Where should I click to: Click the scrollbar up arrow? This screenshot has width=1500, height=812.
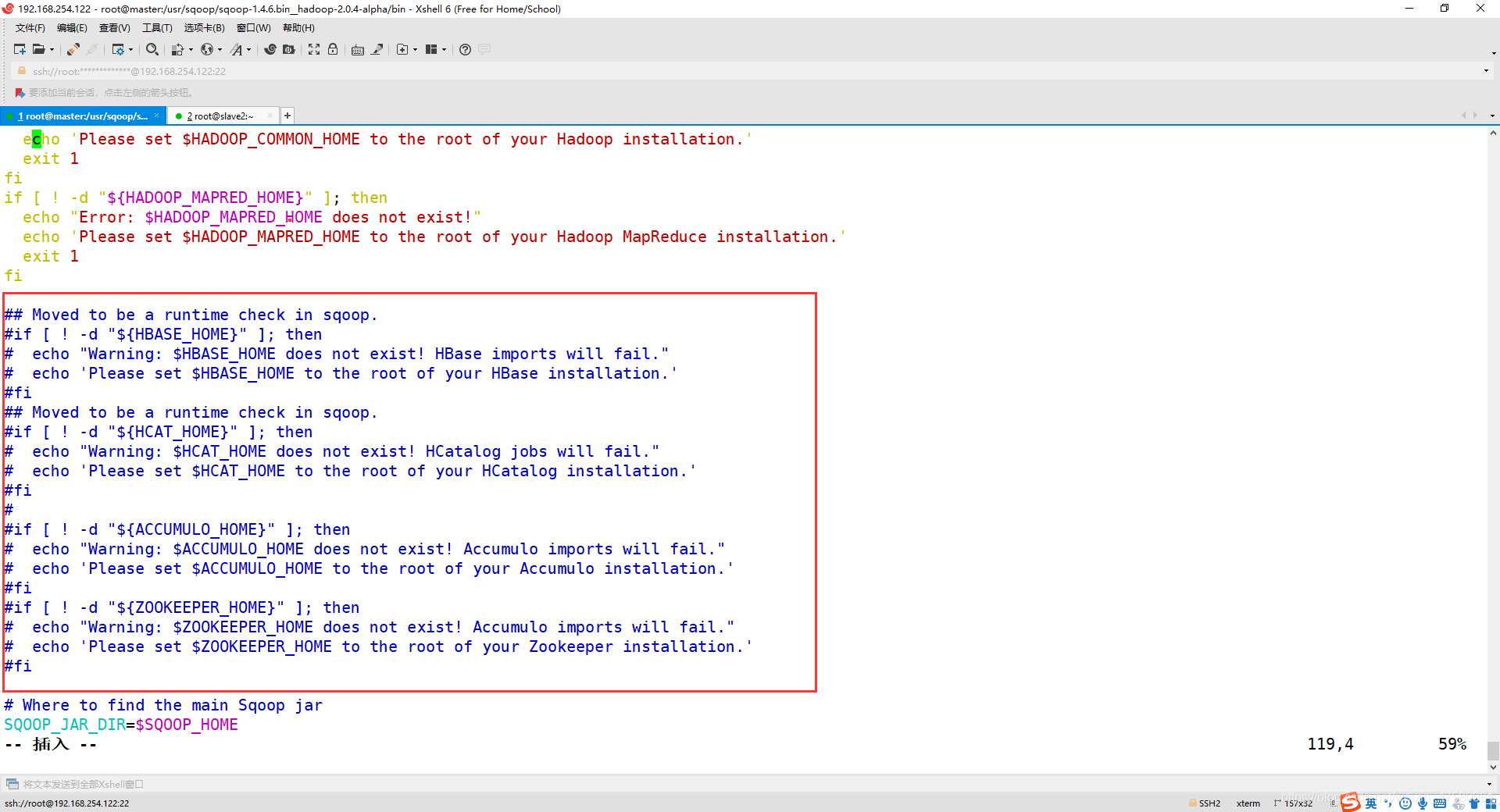tap(1493, 133)
